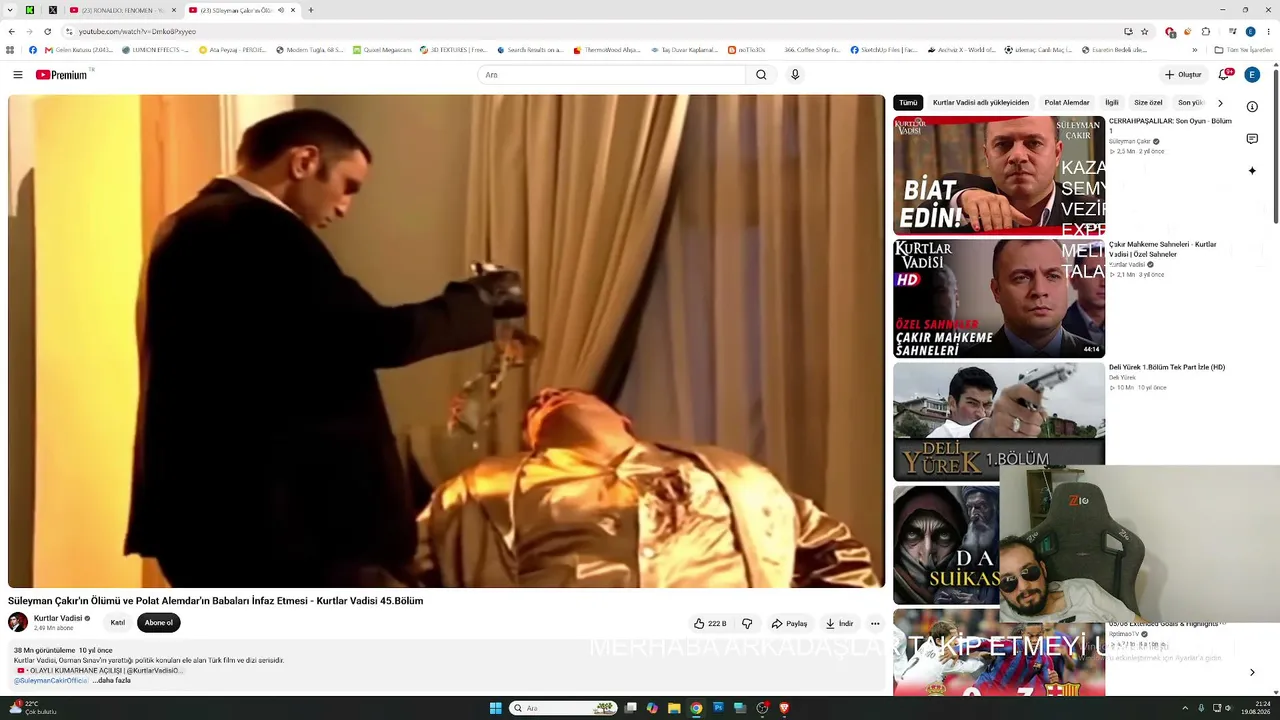The width and height of the screenshot is (1280, 720).
Task: Open the @SuleymanCakirOfficial link in description
Action: (x=51, y=681)
